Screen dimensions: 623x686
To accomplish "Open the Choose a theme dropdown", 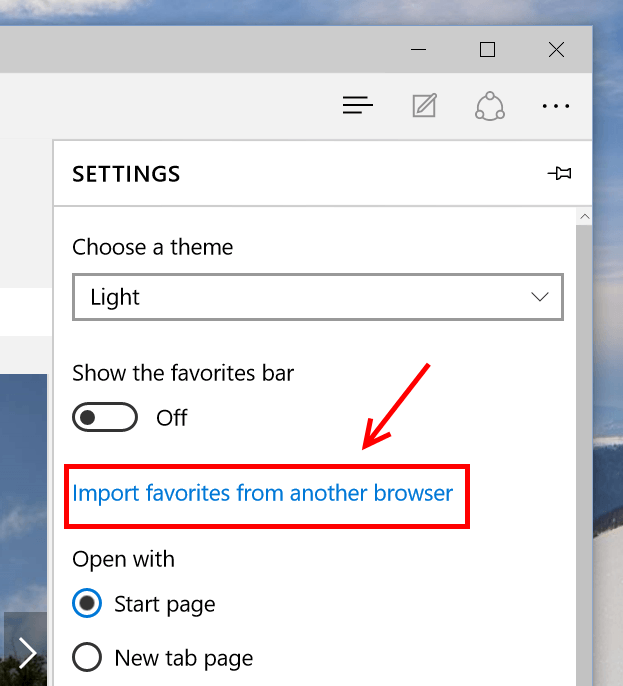I will click(x=318, y=297).
